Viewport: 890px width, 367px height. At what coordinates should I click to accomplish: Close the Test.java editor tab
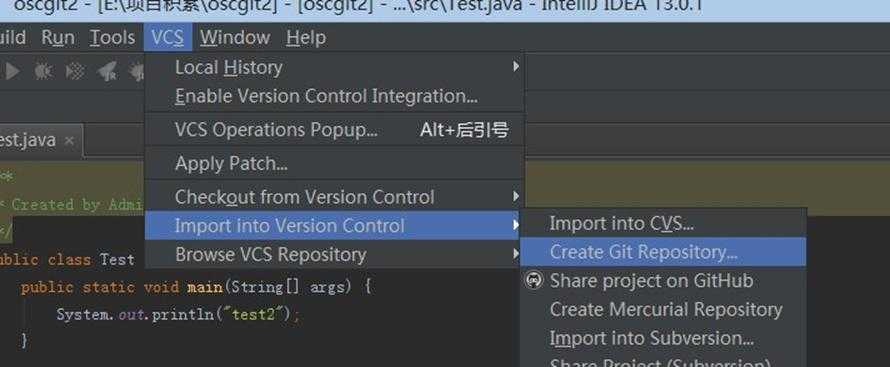coord(69,140)
